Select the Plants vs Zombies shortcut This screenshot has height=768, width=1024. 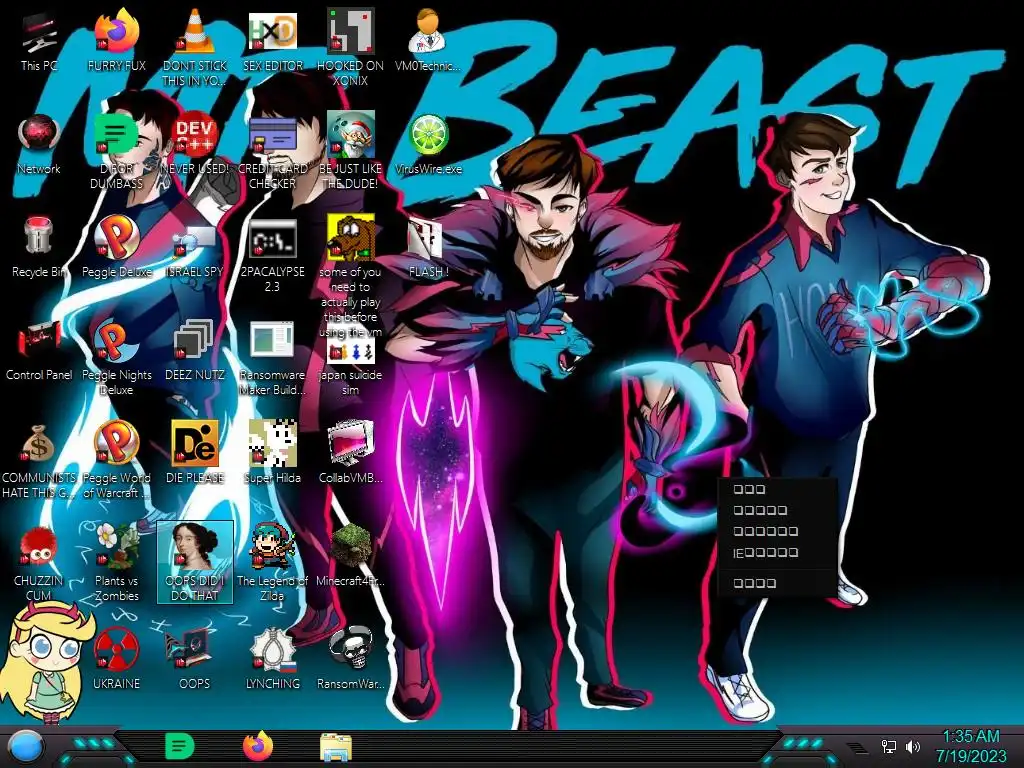coord(116,563)
